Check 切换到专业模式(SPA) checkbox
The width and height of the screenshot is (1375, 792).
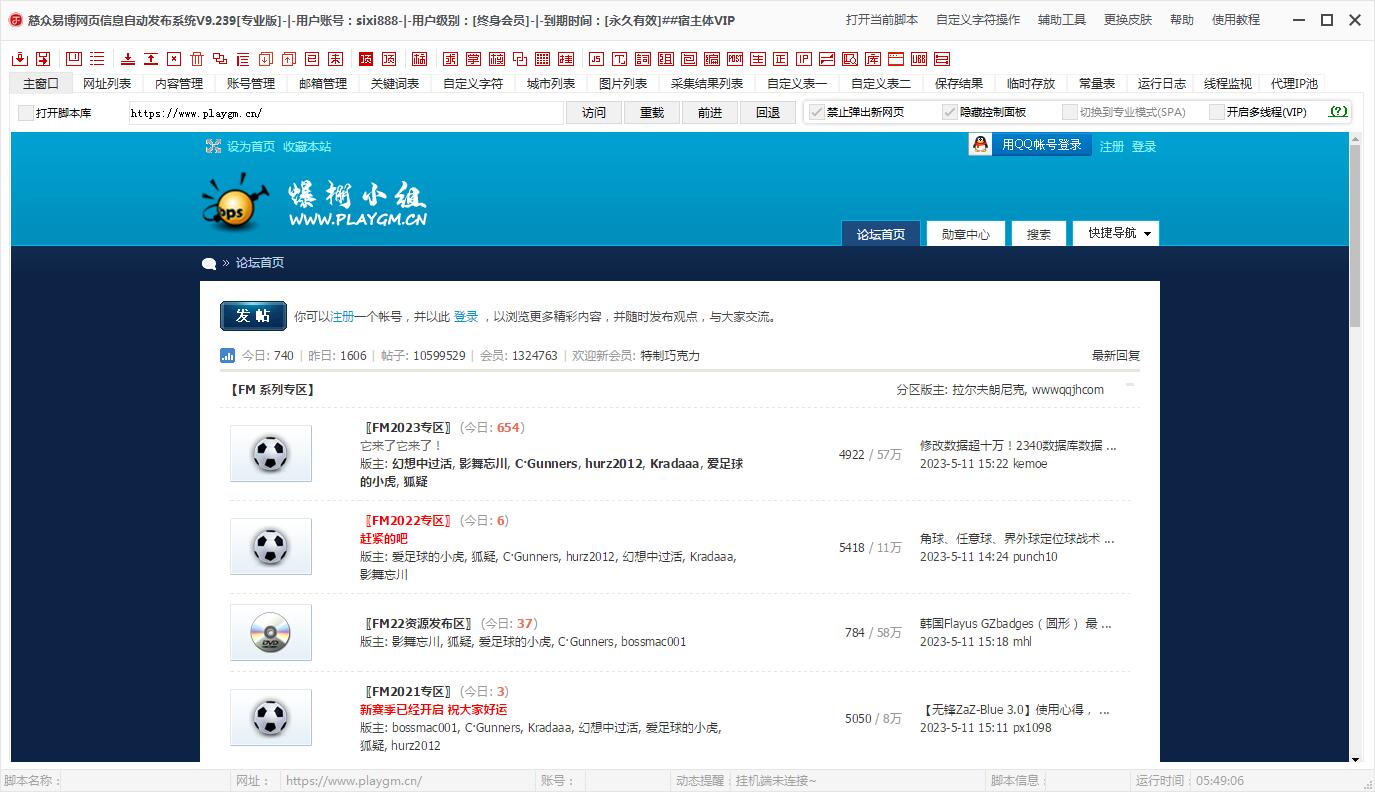1070,112
